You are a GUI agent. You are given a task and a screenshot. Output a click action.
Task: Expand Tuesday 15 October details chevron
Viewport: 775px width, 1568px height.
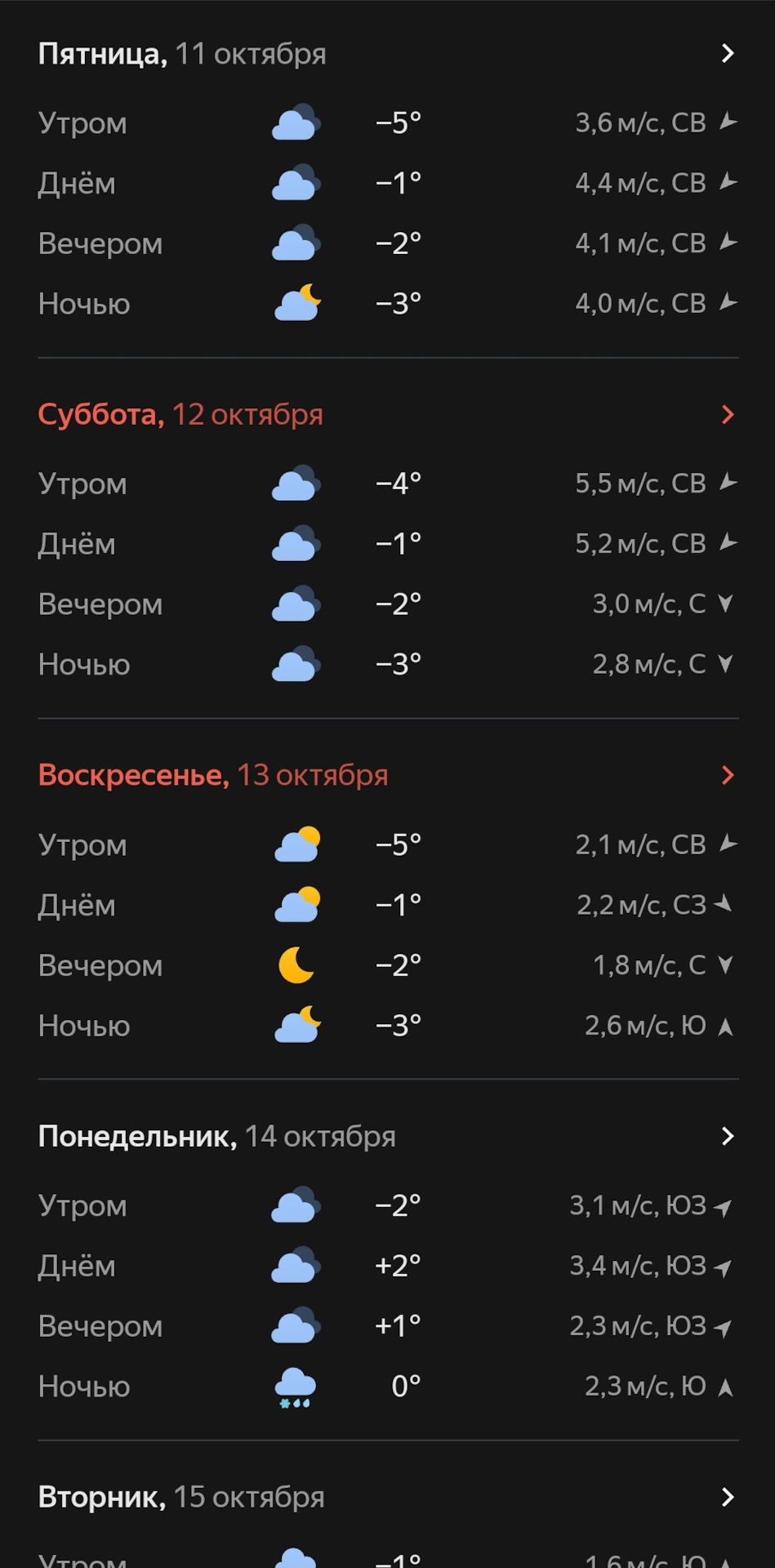point(728,1497)
